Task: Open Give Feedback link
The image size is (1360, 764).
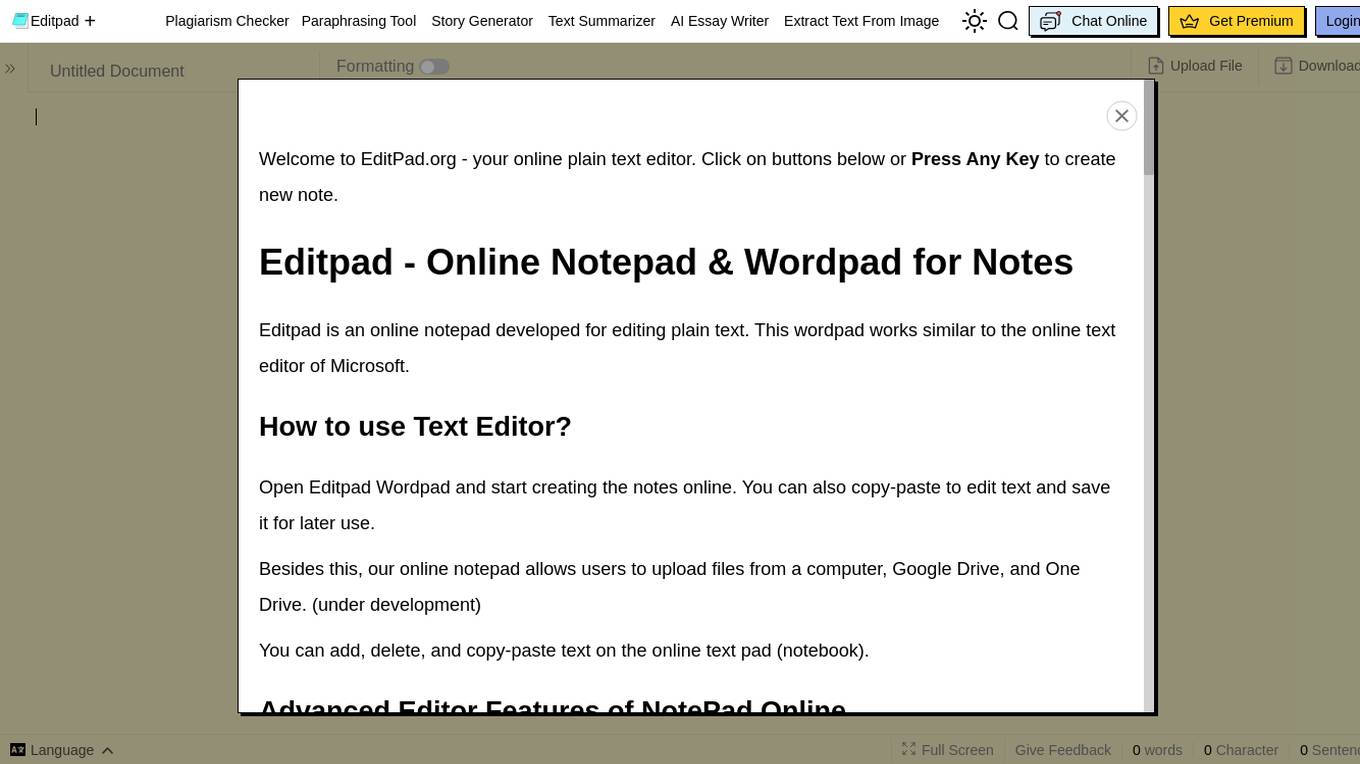Action: [1063, 750]
